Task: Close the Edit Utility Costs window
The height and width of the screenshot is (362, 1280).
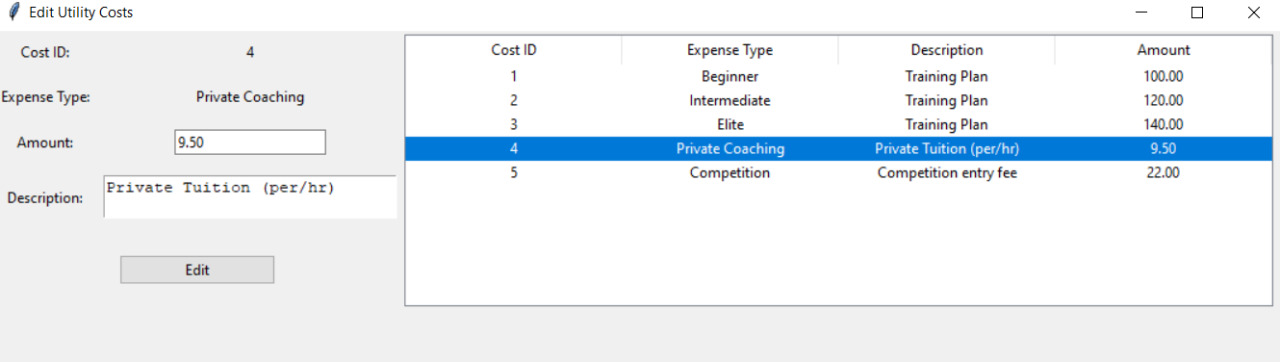Action: click(1253, 13)
